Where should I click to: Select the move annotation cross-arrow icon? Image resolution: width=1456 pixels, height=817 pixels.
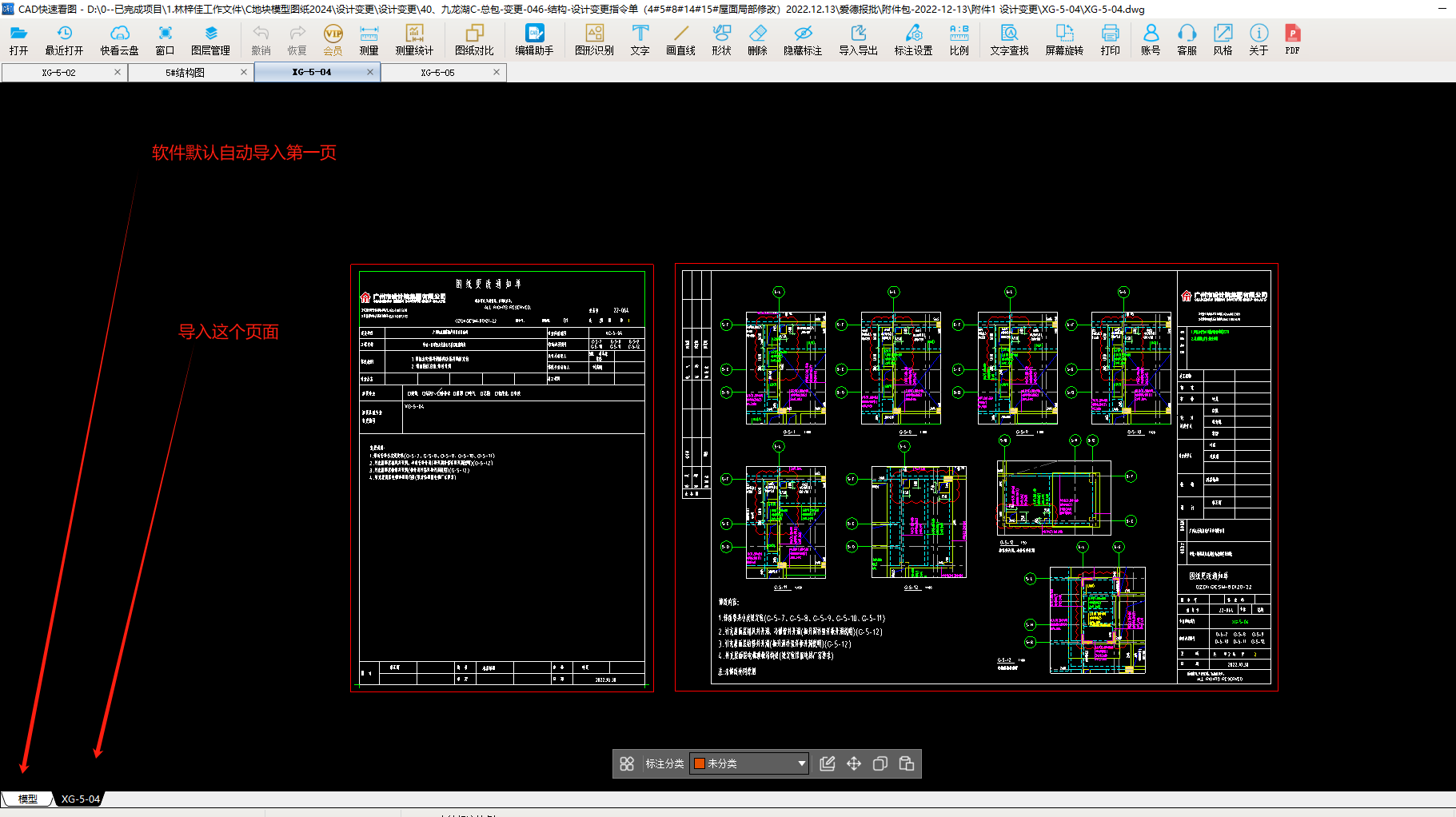[854, 763]
